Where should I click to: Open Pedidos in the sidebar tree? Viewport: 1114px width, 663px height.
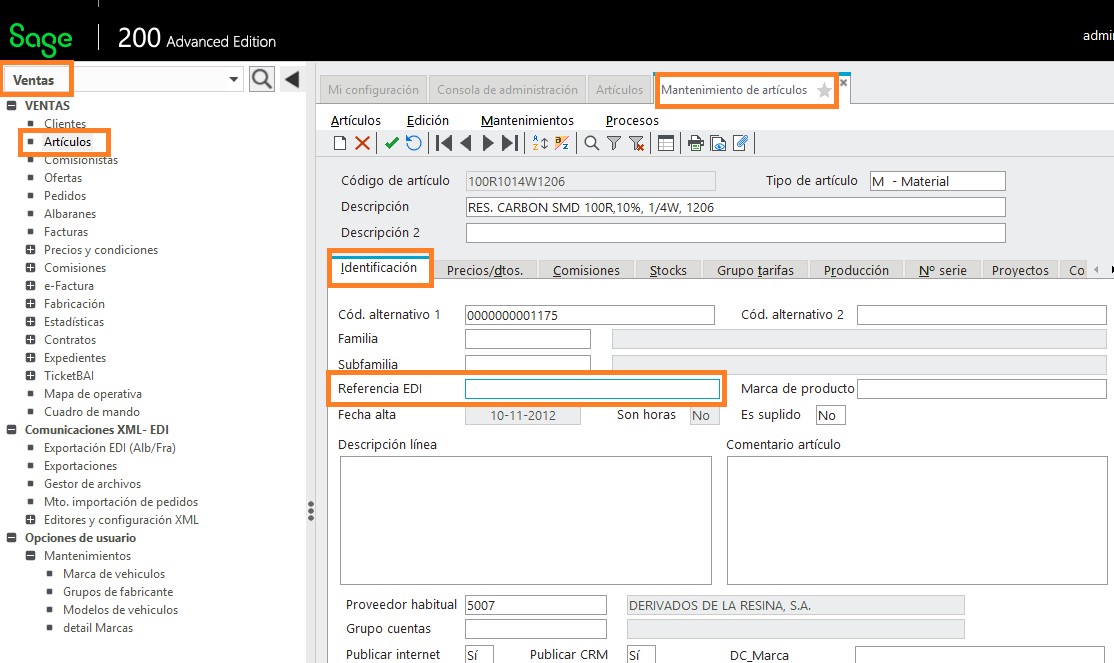coord(65,196)
